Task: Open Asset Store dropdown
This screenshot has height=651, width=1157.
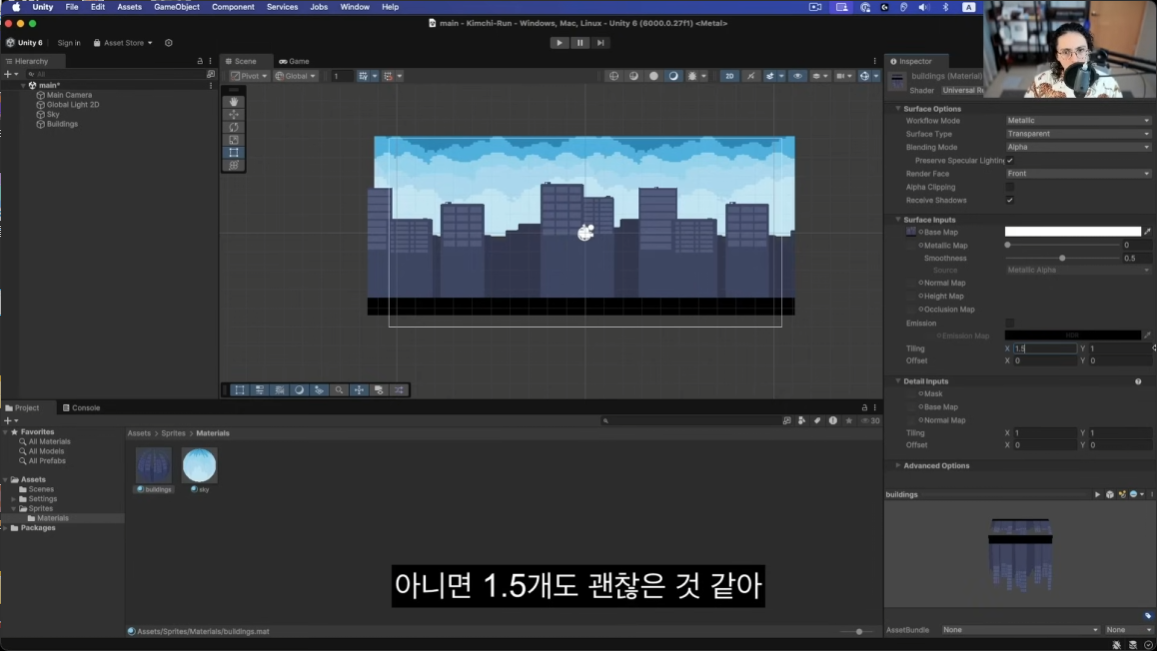Action: 122,43
